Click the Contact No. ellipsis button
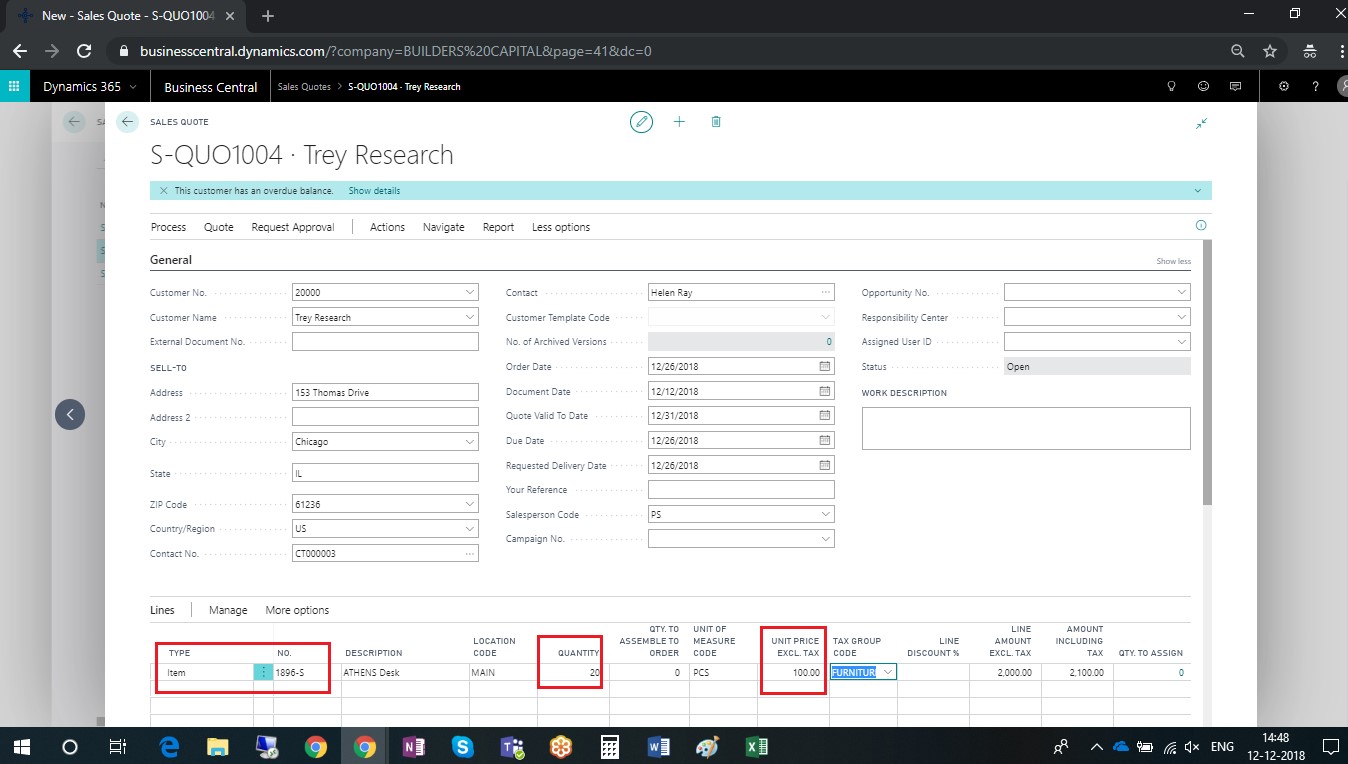Viewport: 1348px width, 764px height. (470, 553)
